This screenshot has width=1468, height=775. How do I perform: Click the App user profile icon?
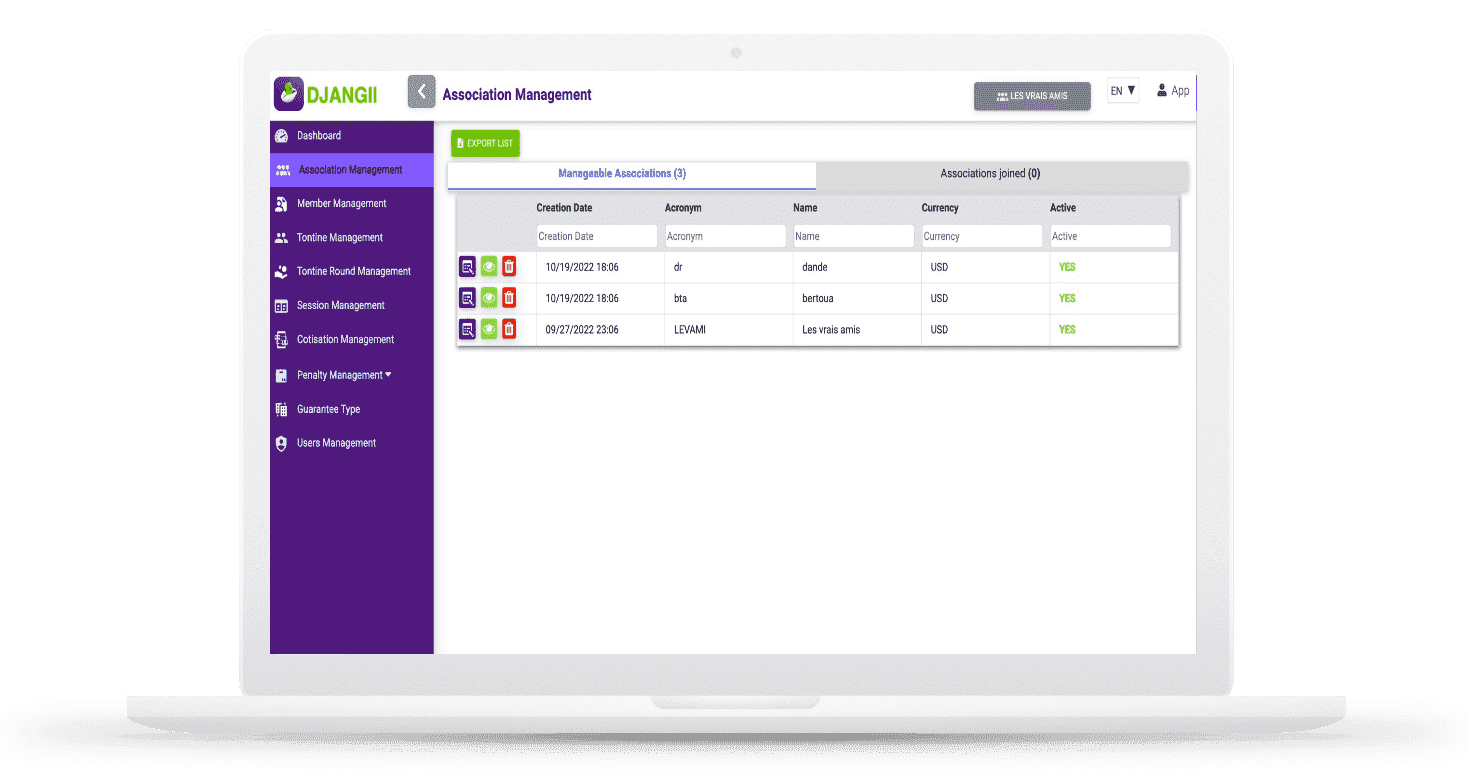coord(1162,90)
